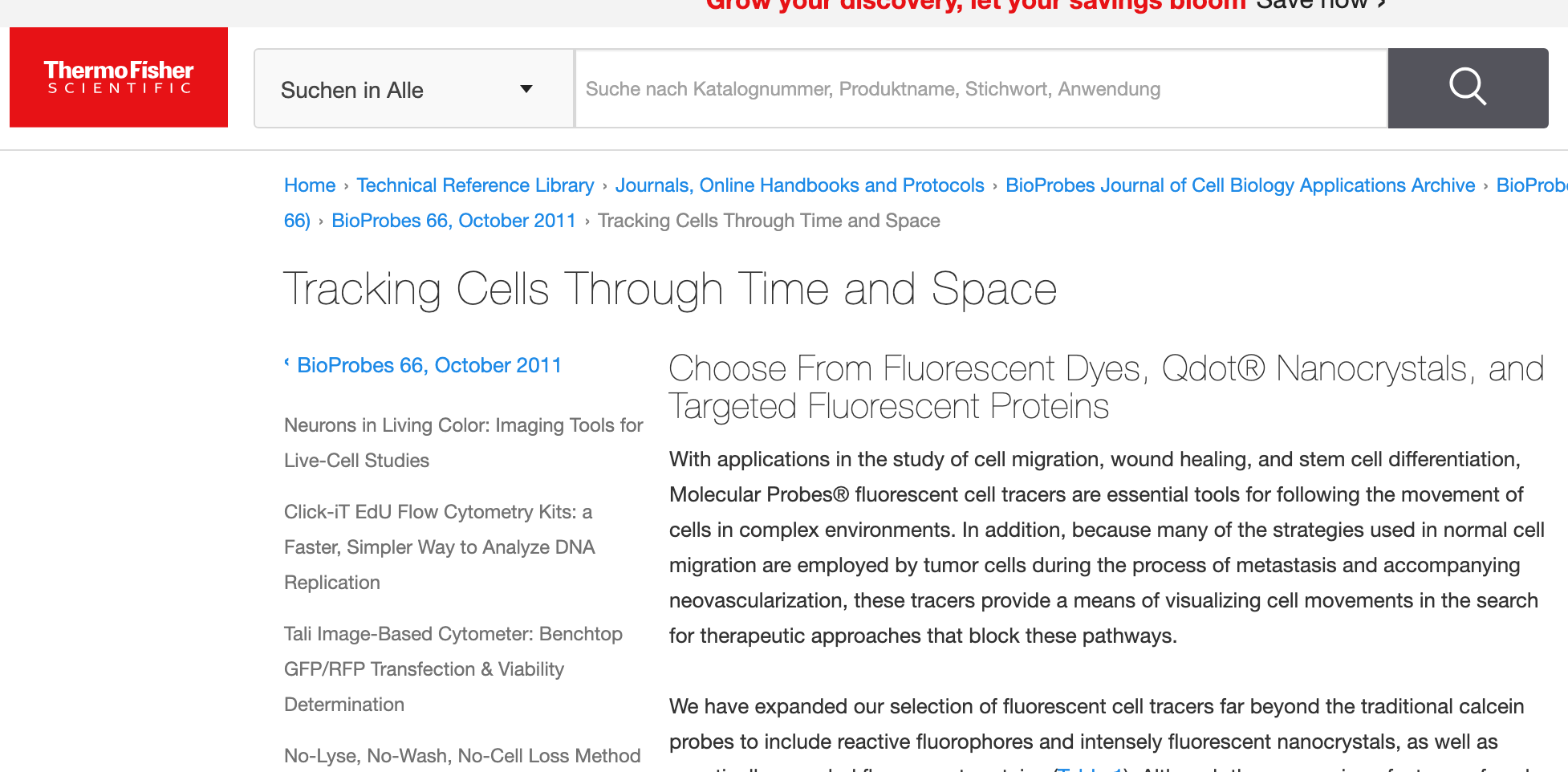Open Technical Reference Library breadcrumb
Screen dimensions: 1568x772
[x=475, y=185]
